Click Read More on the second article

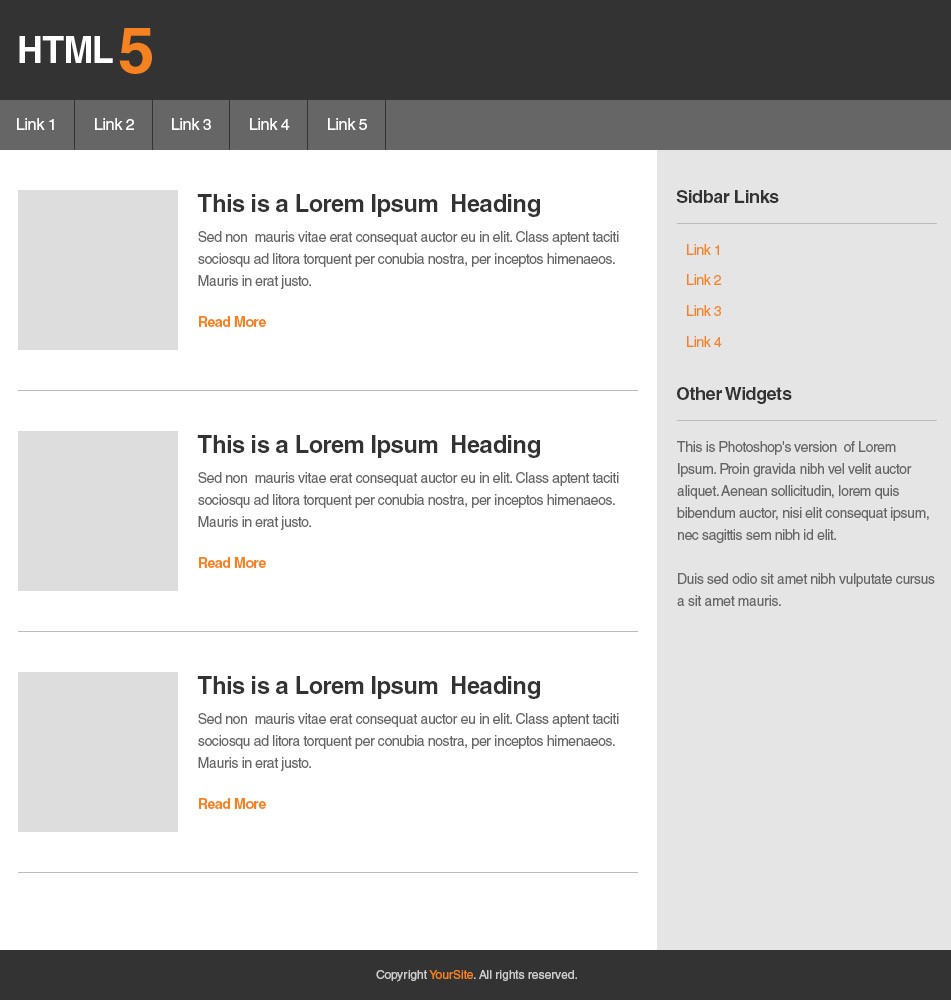(231, 563)
